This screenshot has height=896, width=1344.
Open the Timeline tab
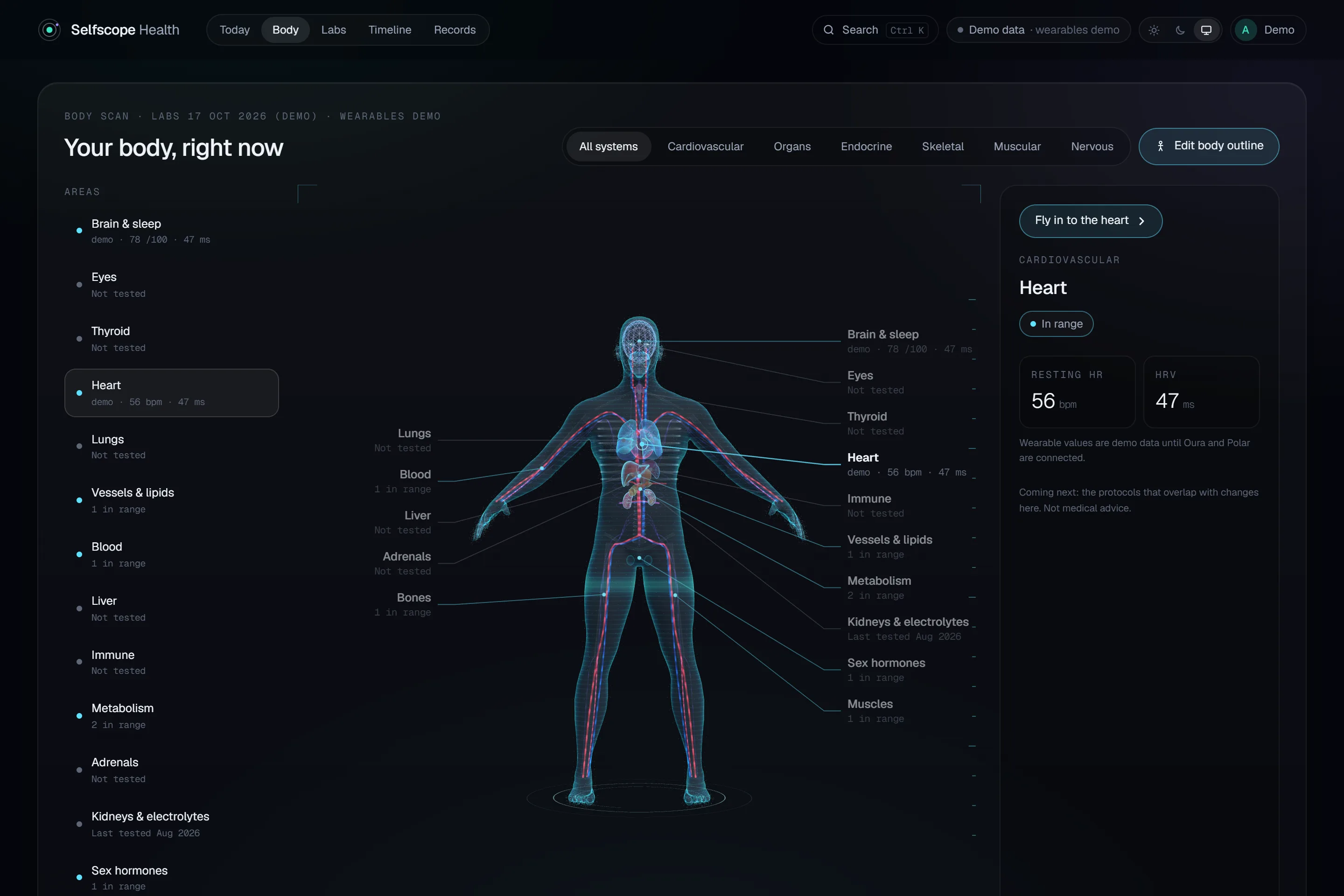[x=390, y=30]
